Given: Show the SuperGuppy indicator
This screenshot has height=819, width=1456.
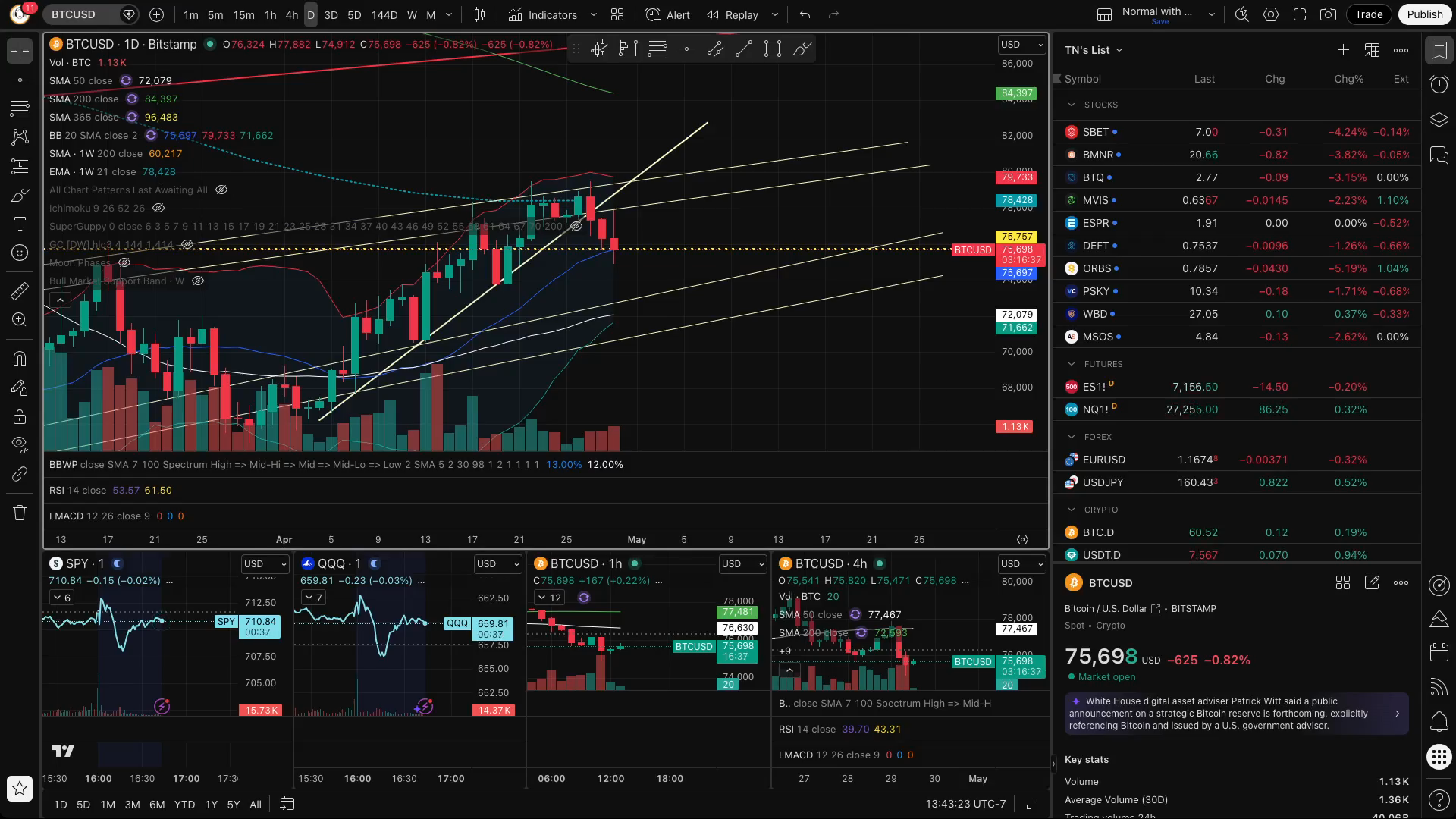Looking at the screenshot, I should [576, 226].
